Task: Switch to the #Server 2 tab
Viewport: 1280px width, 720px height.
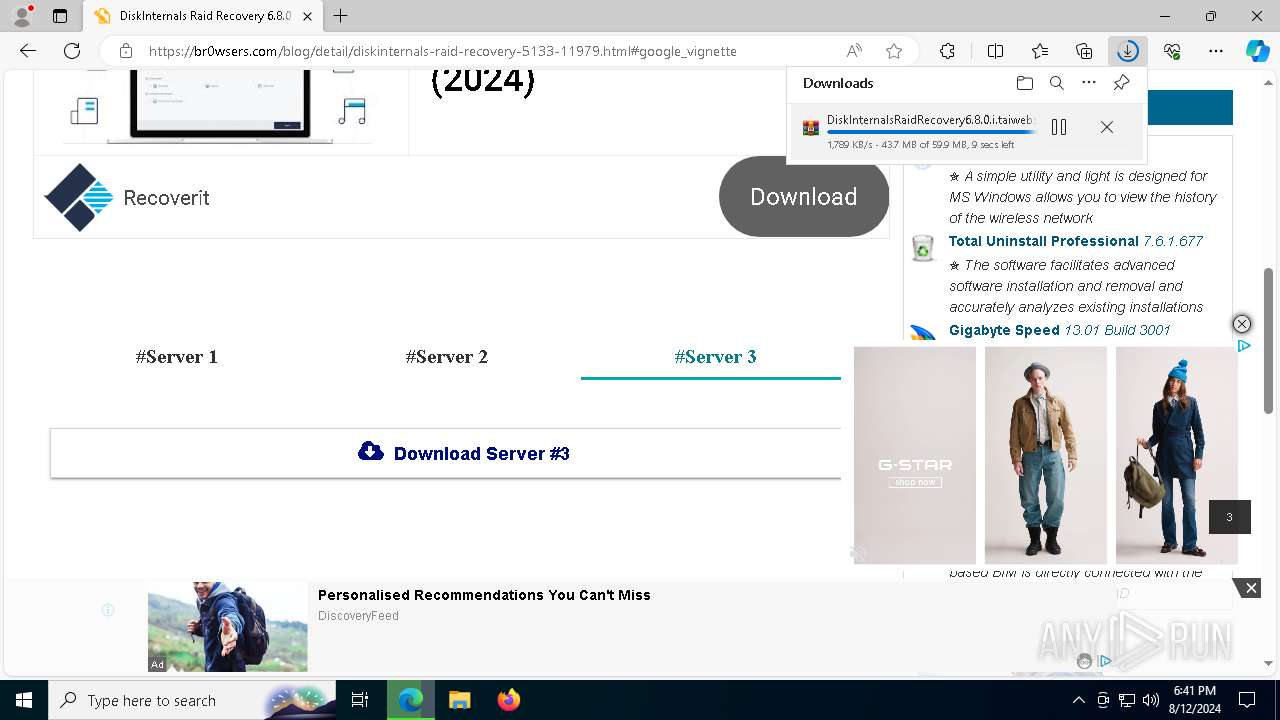Action: click(x=447, y=357)
